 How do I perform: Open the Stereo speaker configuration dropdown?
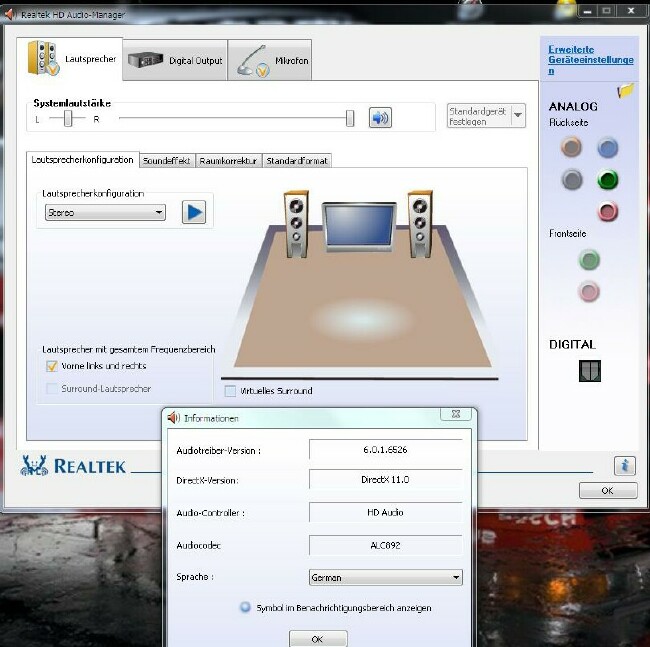point(105,212)
